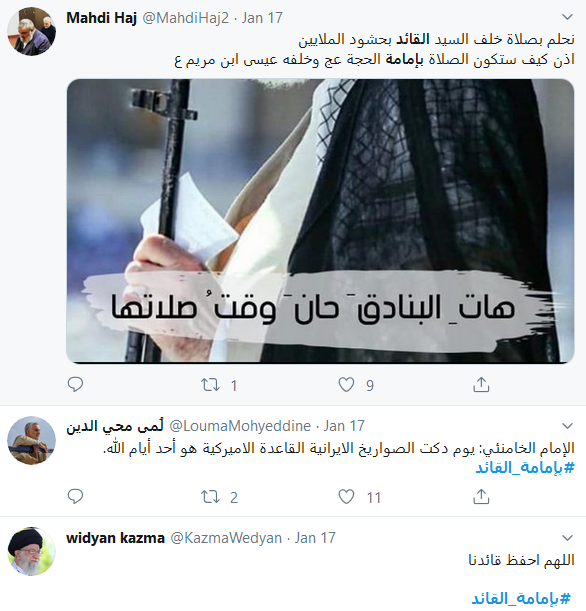Like LoumaMohyeddine's tweet with 11 likes
The height and width of the screenshot is (611, 586).
346,497
